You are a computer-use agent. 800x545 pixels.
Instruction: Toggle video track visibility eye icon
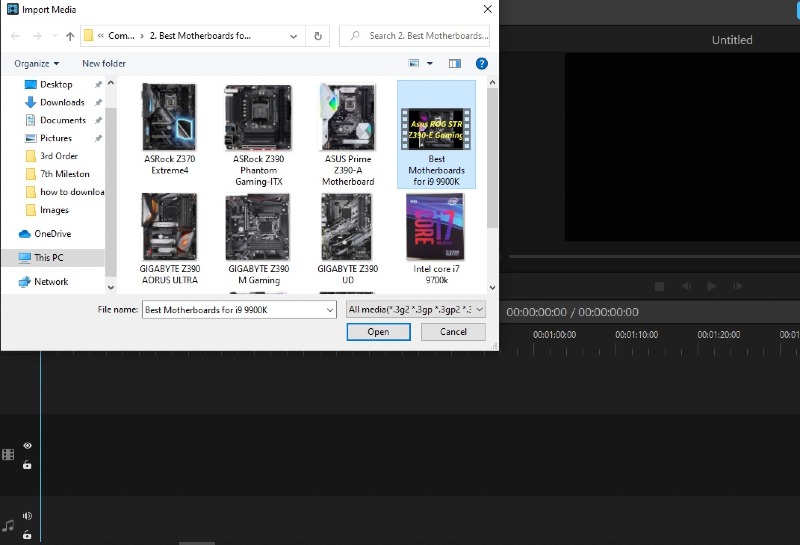click(x=28, y=445)
